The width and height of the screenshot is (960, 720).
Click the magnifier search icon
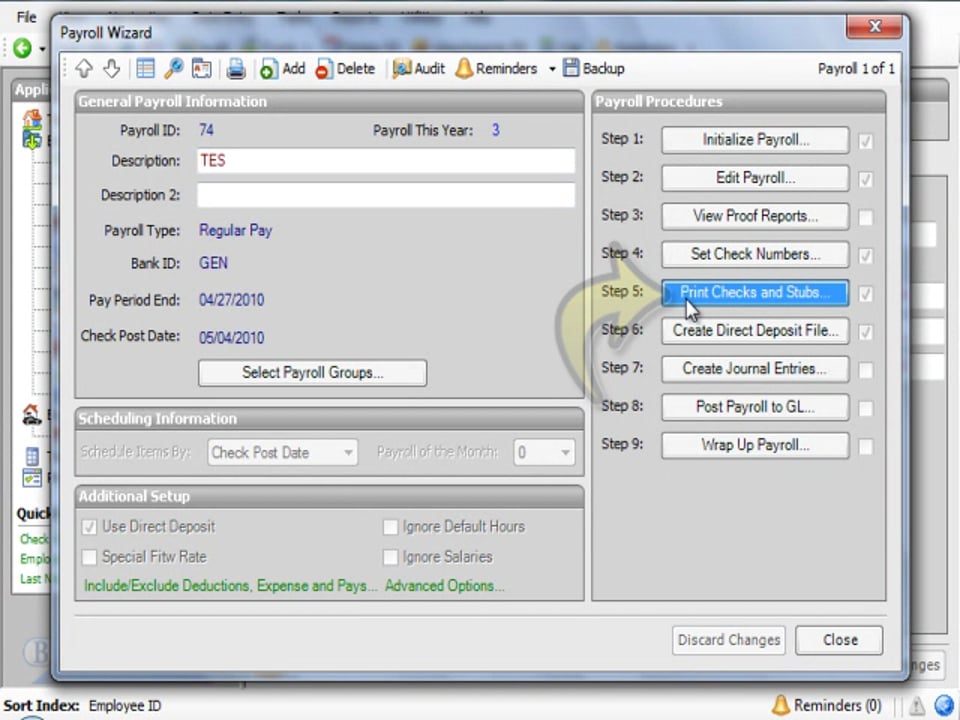pos(173,69)
